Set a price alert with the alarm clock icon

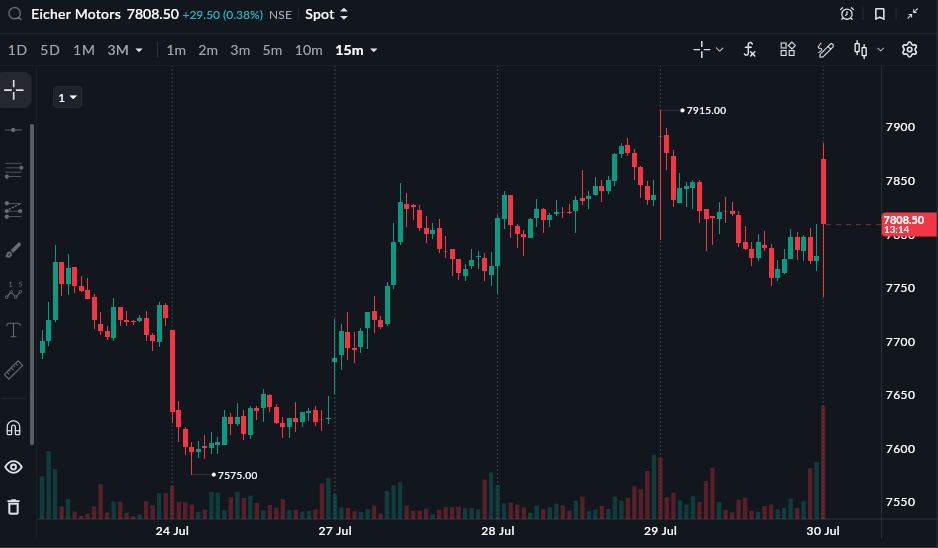(846, 14)
